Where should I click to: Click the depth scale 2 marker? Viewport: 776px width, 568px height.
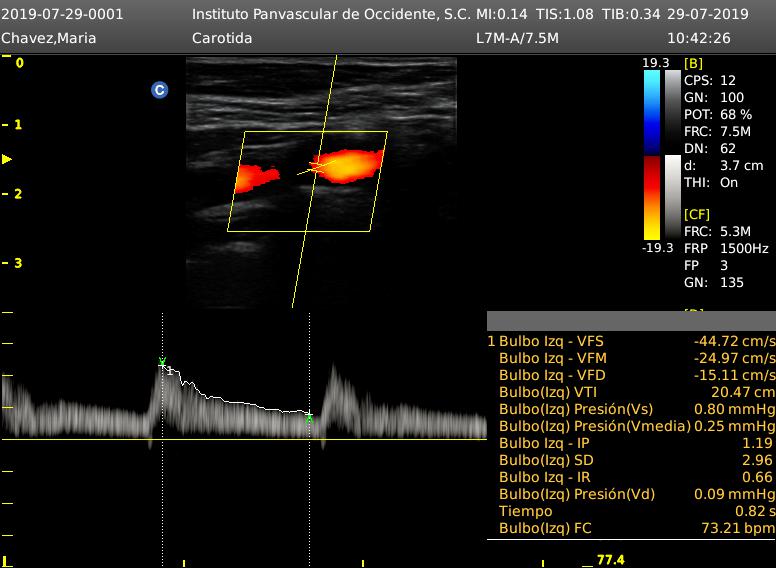coord(18,193)
